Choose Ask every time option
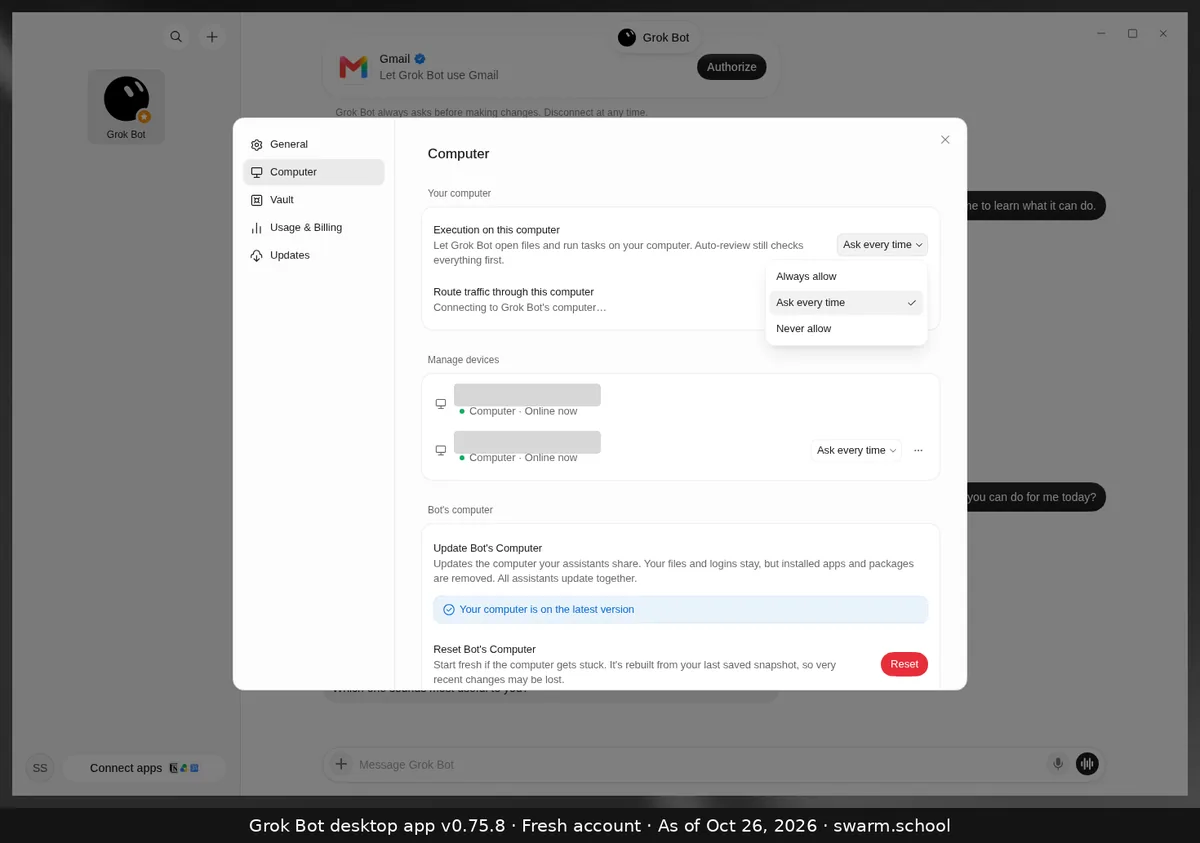 [846, 302]
